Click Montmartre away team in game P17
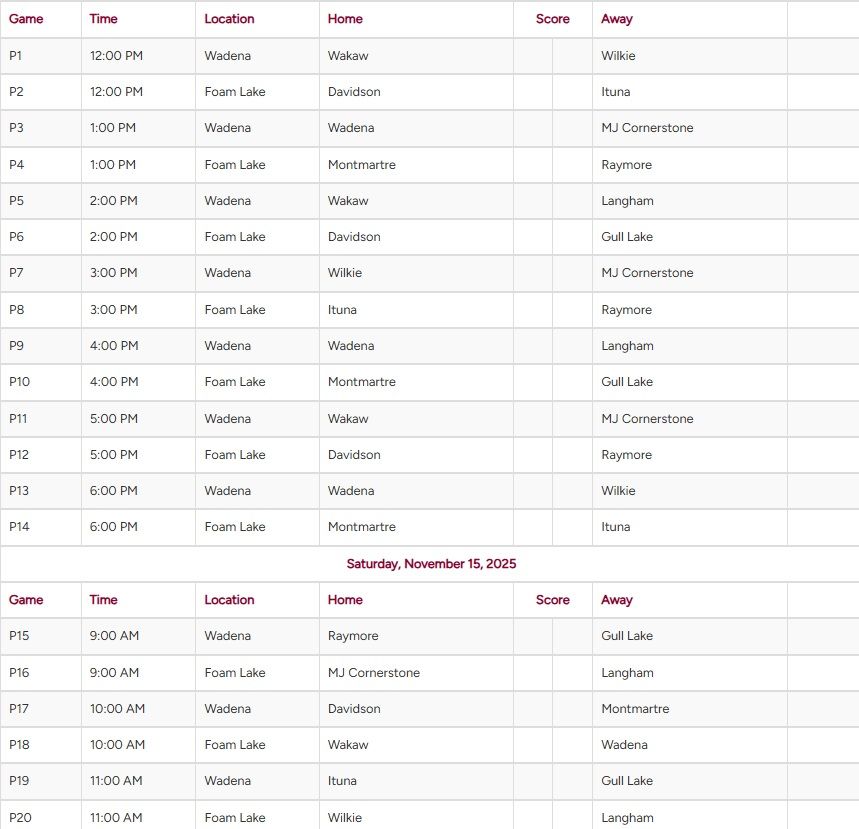Screen dimensions: 859x829 click(635, 709)
